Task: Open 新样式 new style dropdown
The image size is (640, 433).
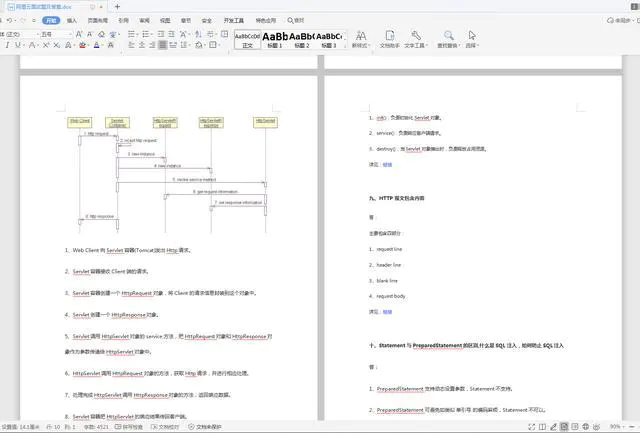Action: coord(361,40)
